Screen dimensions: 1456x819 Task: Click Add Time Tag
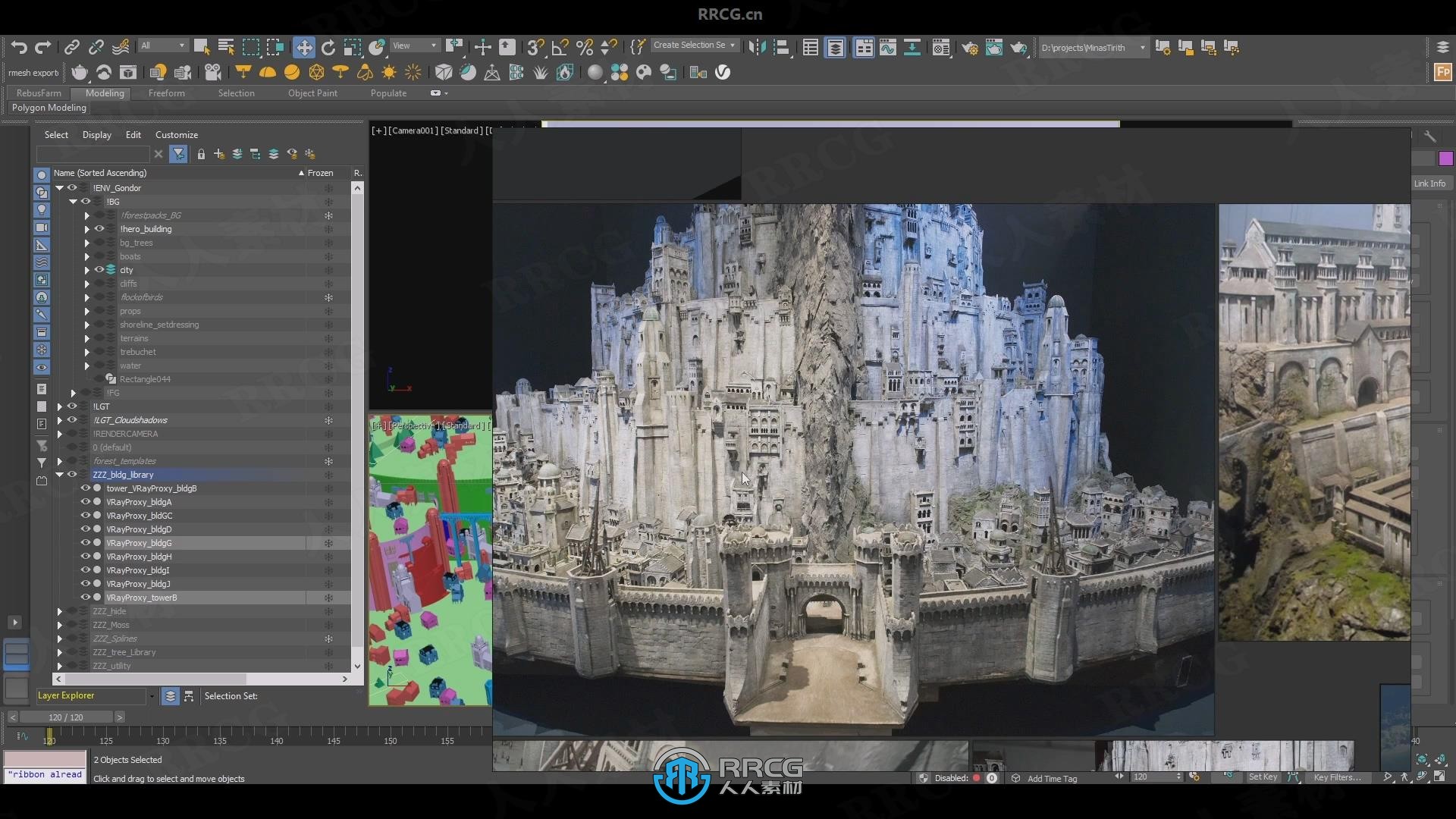point(1052,779)
